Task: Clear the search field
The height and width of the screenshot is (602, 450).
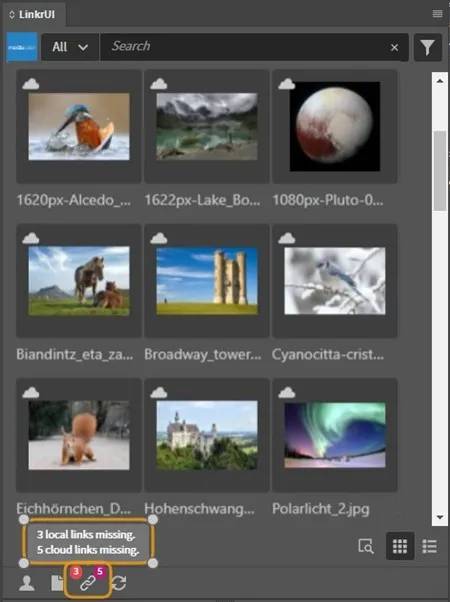Action: tap(394, 47)
